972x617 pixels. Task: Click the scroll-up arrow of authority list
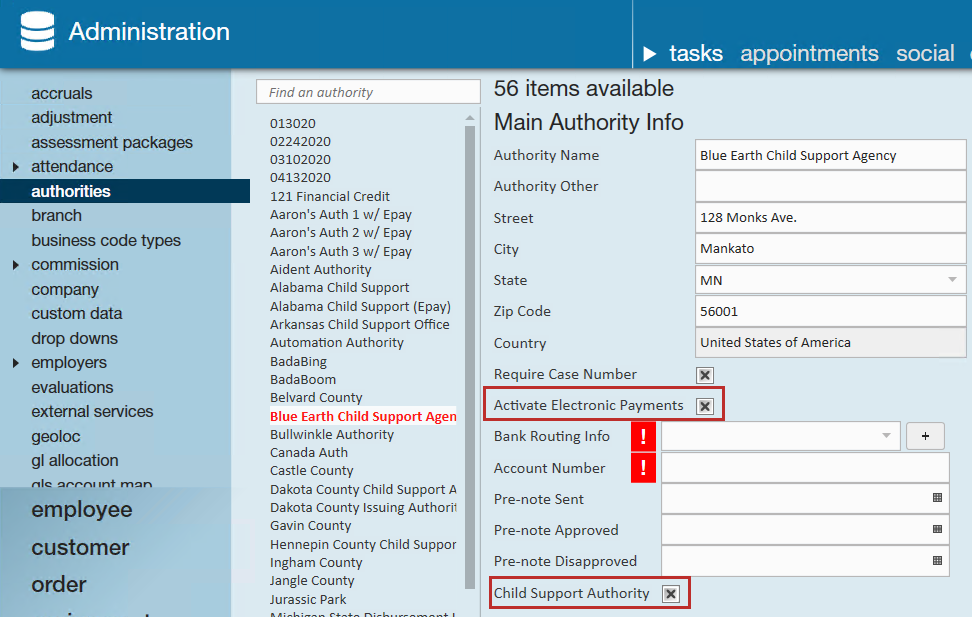(x=470, y=118)
